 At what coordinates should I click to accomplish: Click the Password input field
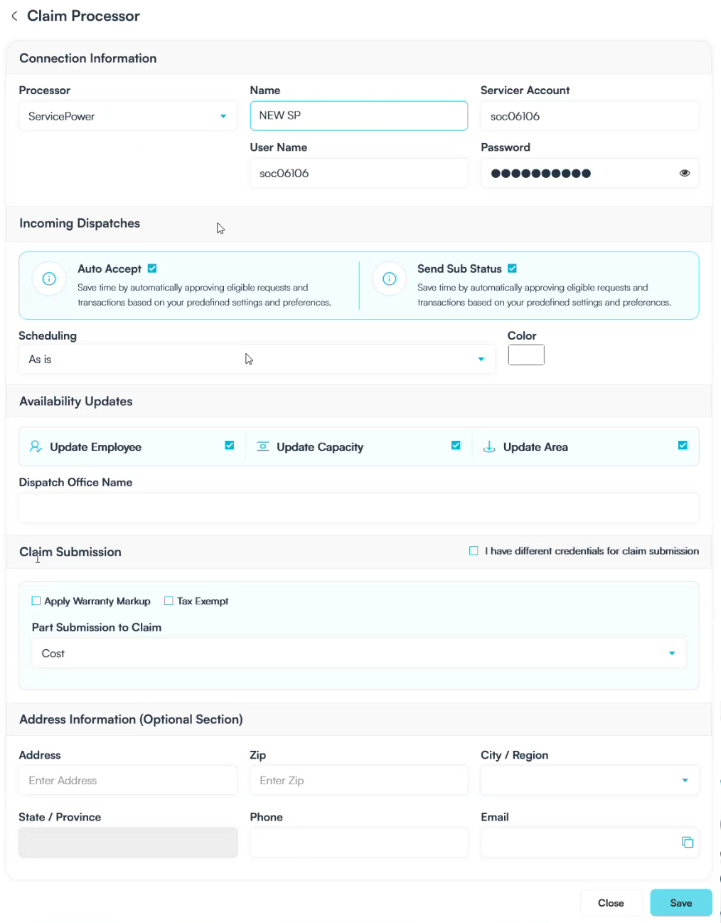click(x=590, y=173)
